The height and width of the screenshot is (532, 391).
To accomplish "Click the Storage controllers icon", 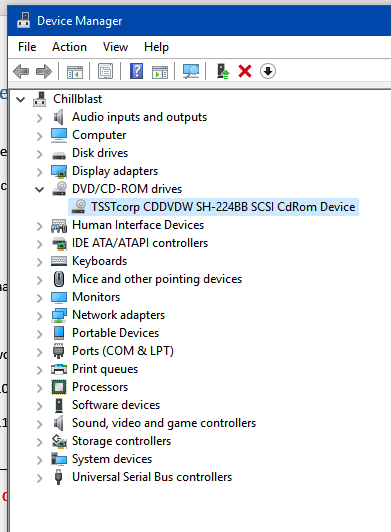I will (59, 441).
